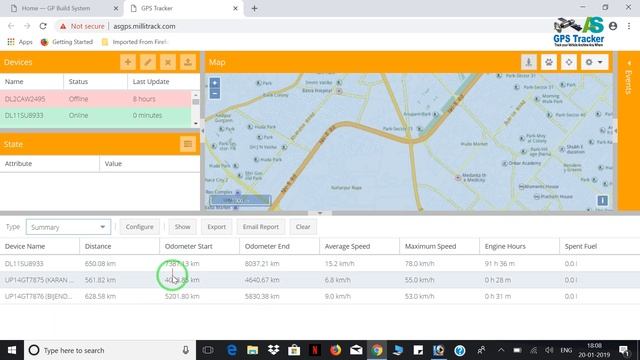
Task: Open the report Type Summary dropdown
Action: click(x=68, y=227)
